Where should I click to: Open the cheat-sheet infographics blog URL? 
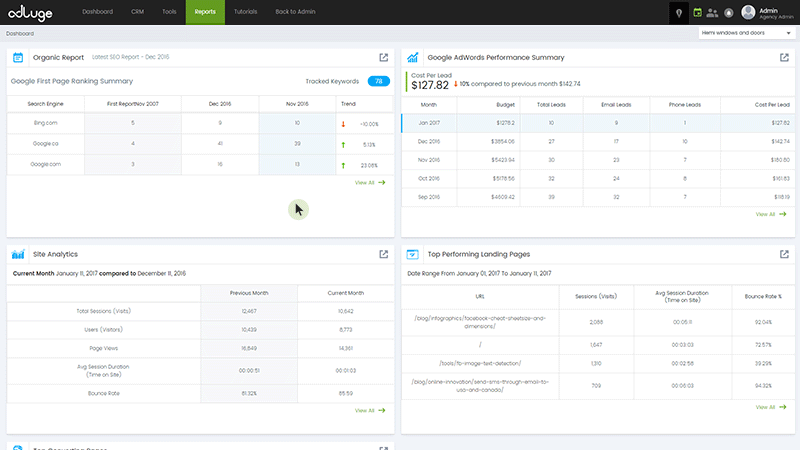480,322
